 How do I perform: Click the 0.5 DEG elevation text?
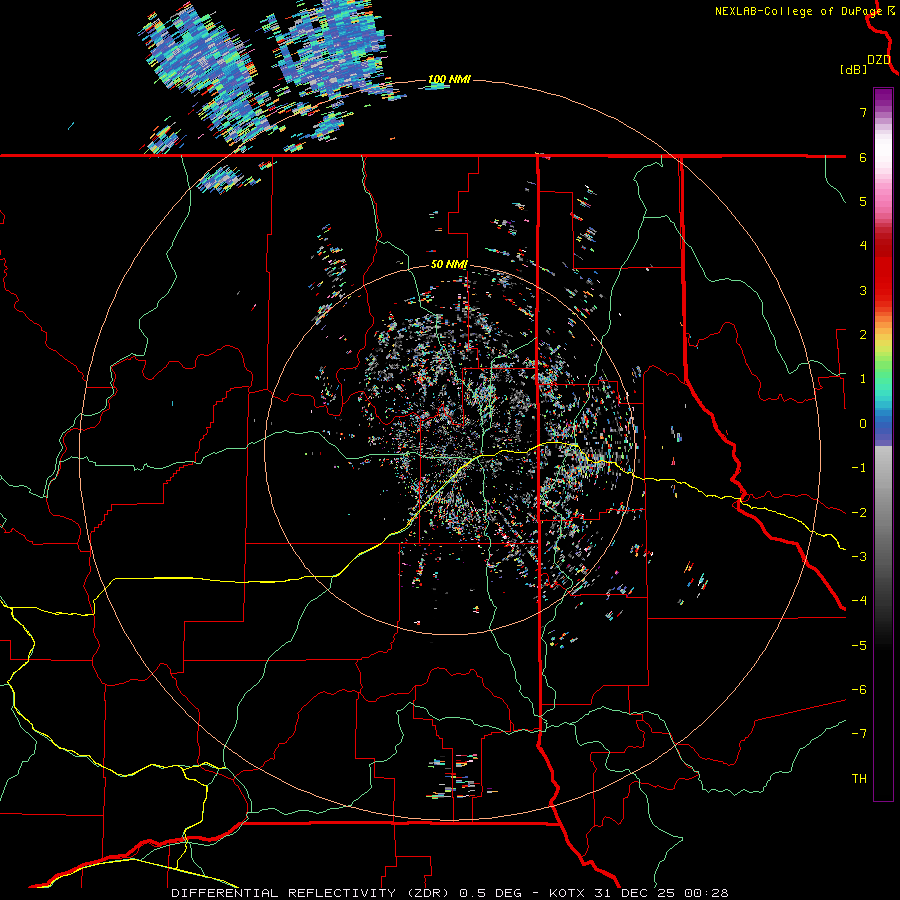[x=490, y=893]
